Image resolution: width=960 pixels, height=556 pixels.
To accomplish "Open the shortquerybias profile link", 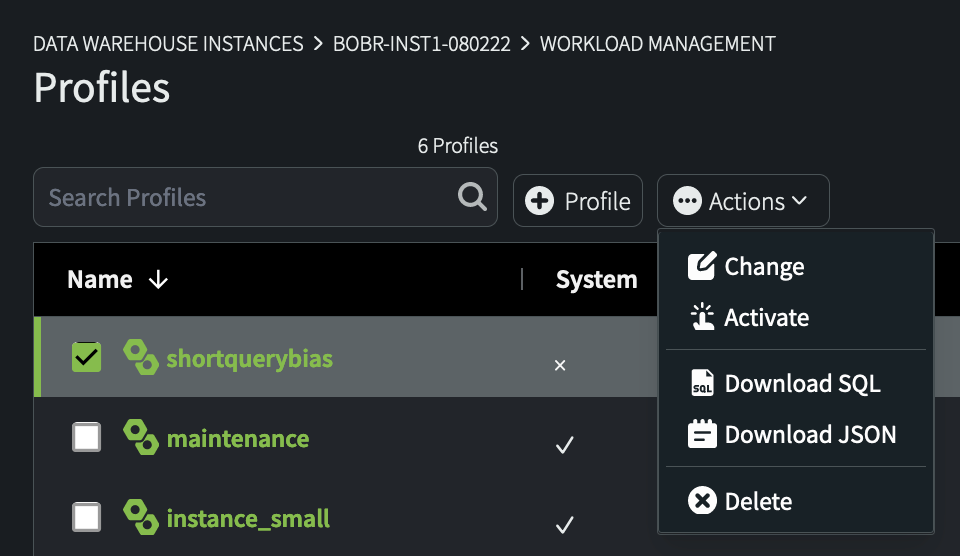I will click(249, 358).
